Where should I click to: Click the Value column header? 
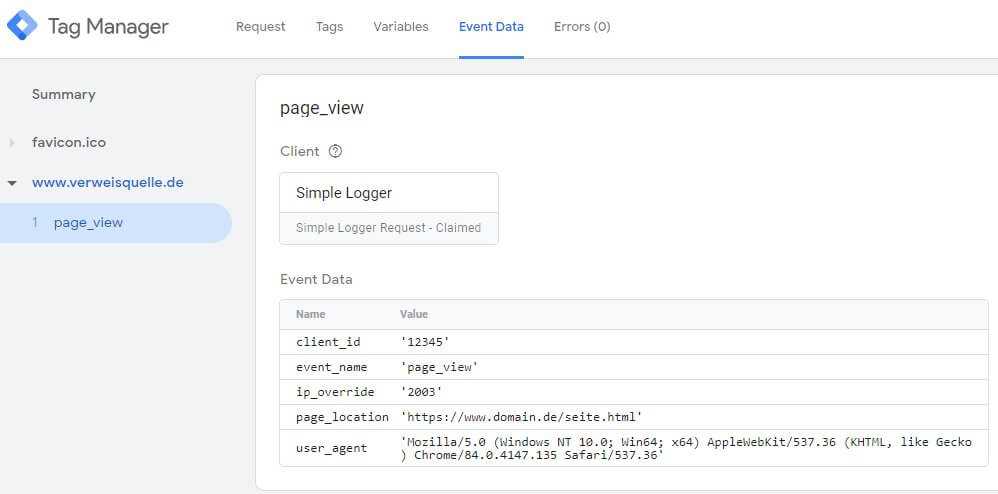(414, 314)
